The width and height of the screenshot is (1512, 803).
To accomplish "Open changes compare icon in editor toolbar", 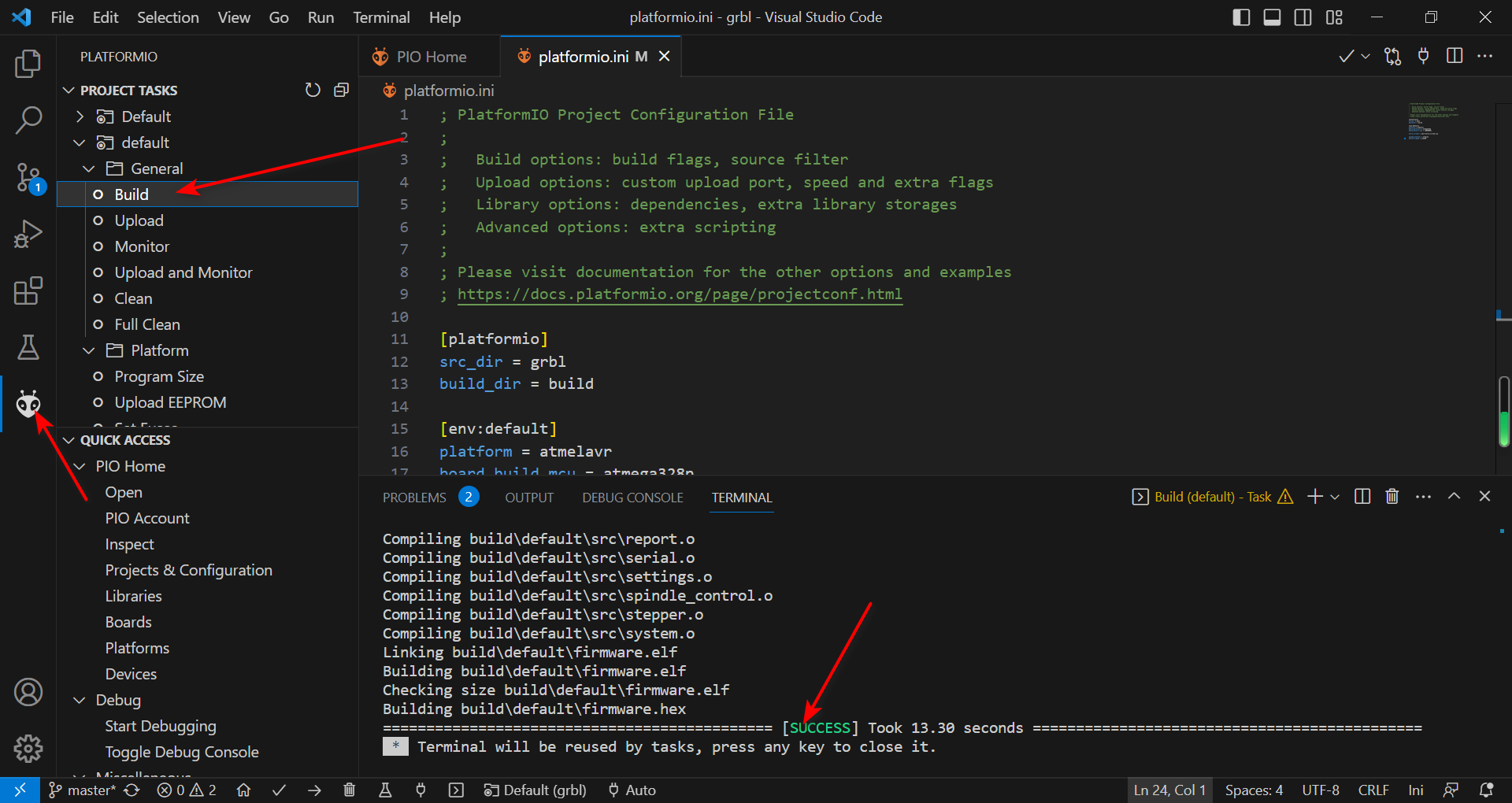I will (x=1393, y=56).
